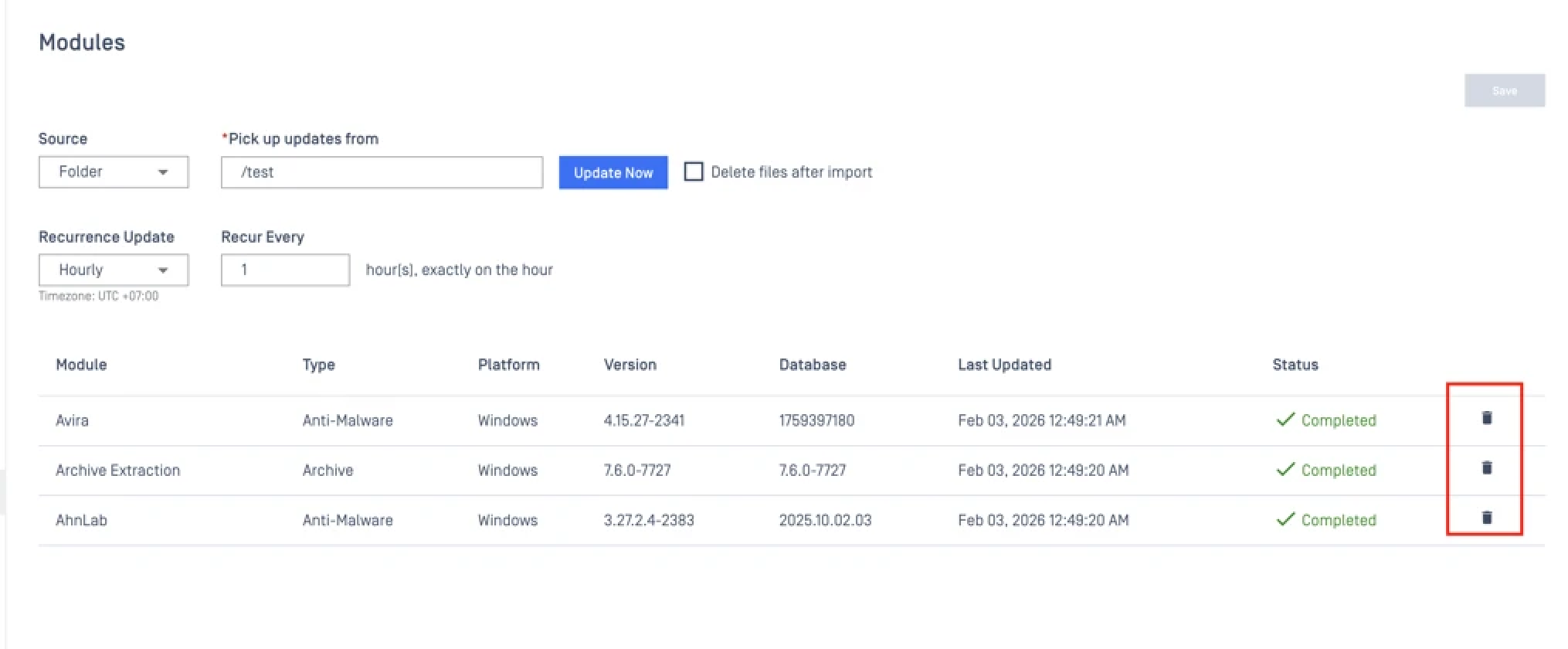Focus the /test update path field

coord(382,172)
